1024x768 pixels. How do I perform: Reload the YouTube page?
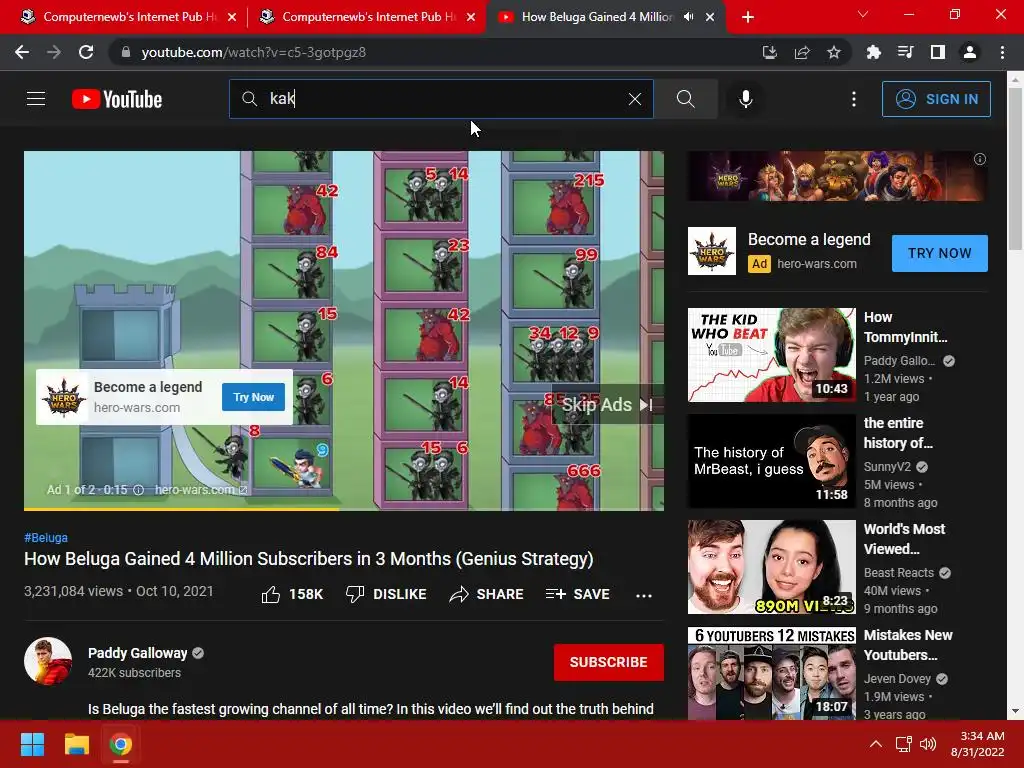point(86,52)
